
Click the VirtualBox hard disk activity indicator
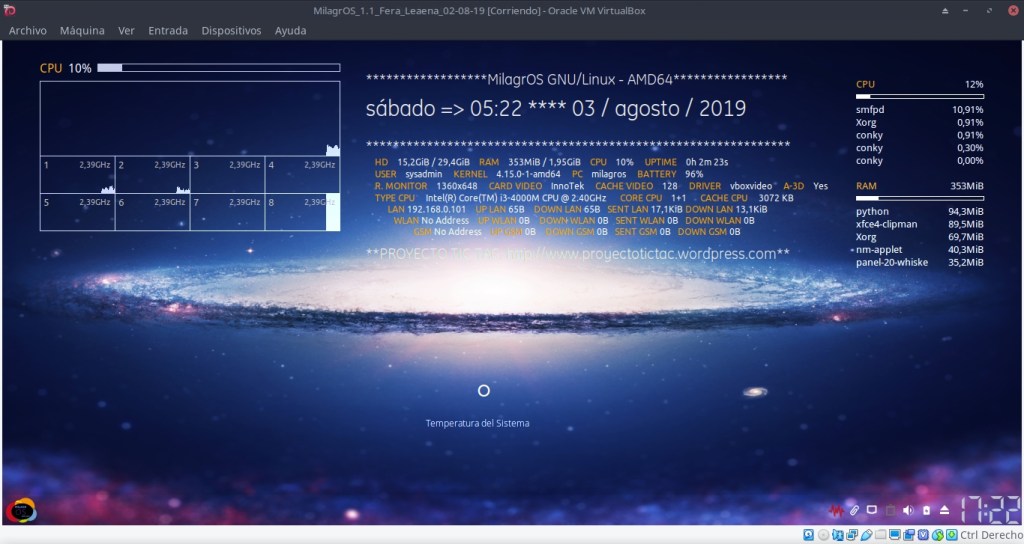[808, 535]
